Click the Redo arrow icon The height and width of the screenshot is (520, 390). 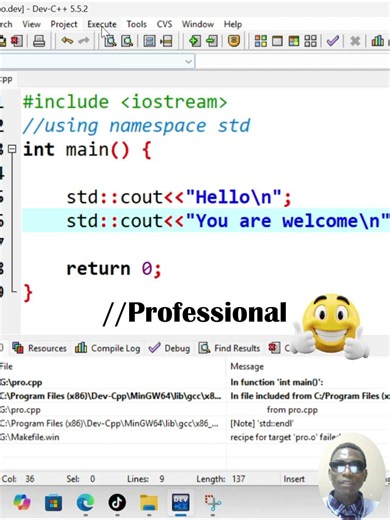84,41
